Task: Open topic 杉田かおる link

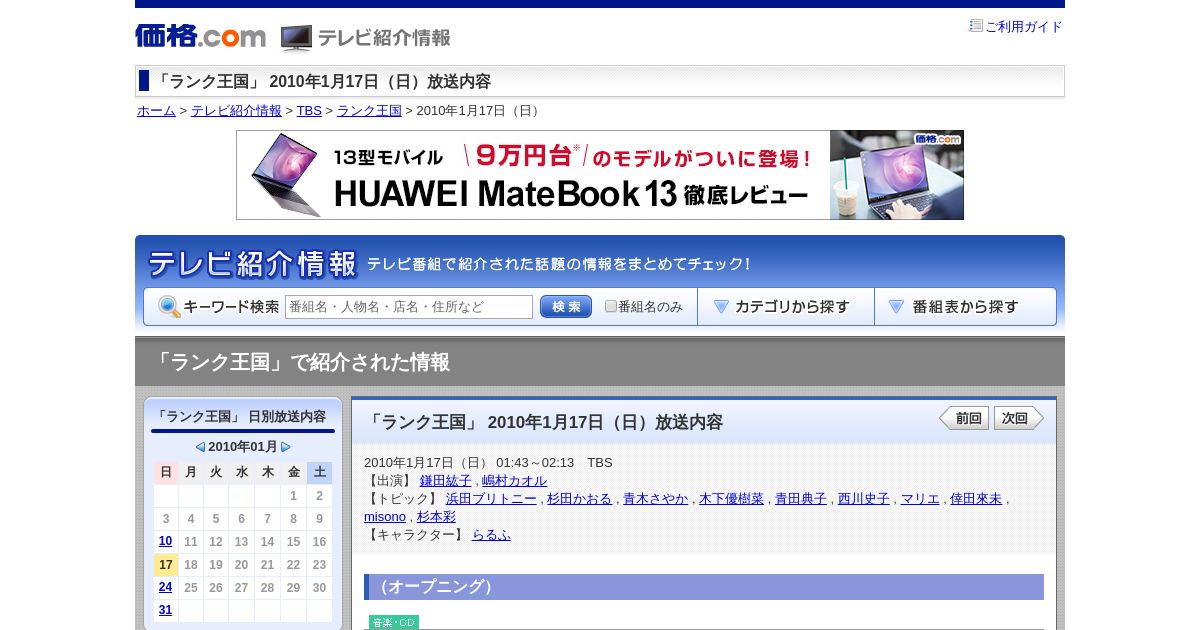Action: click(x=579, y=499)
